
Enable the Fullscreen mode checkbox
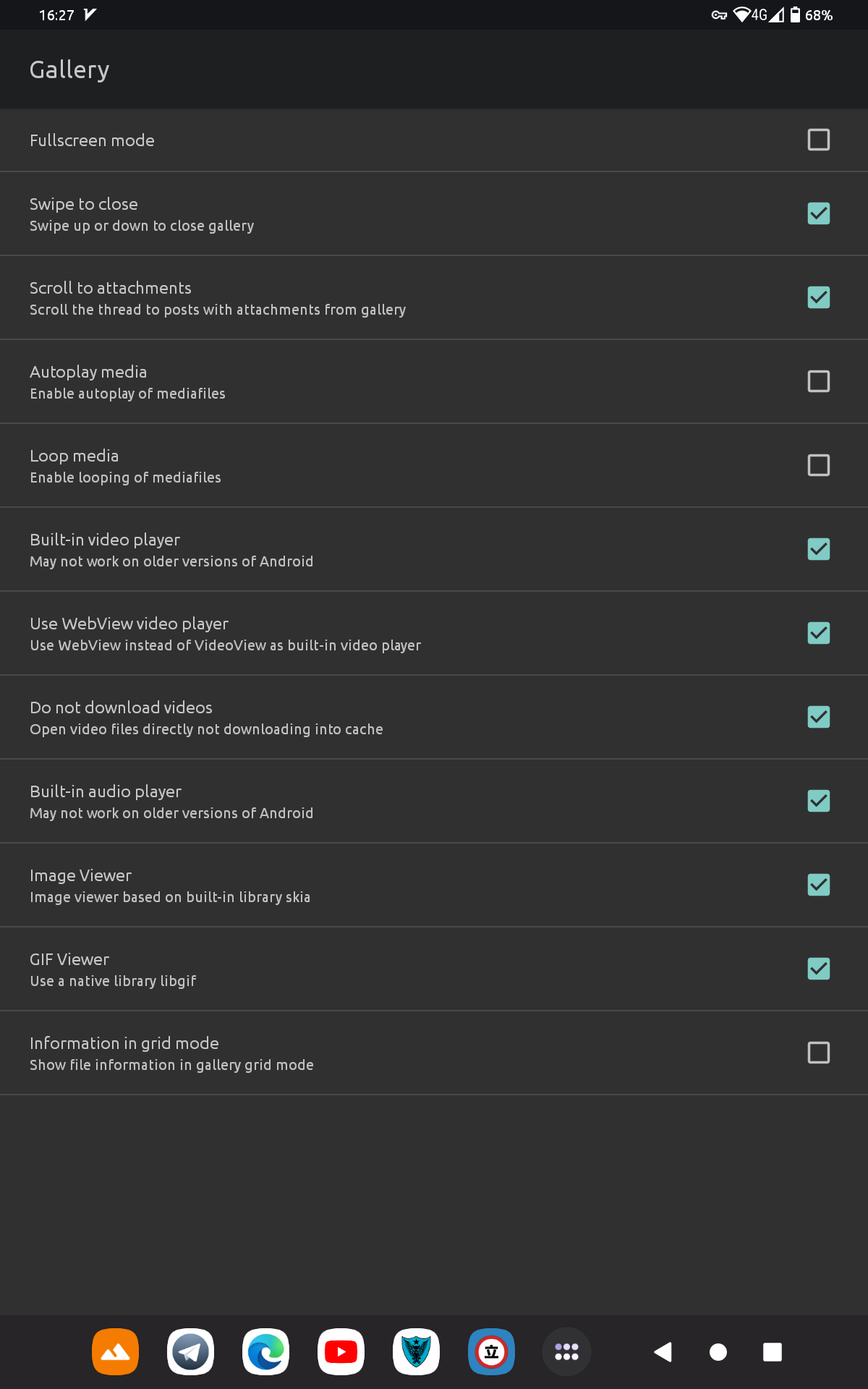(818, 140)
